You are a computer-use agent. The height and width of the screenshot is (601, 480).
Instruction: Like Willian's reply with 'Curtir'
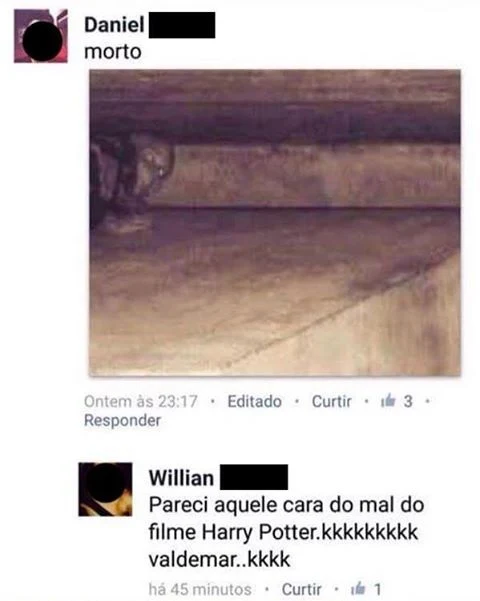click(x=302, y=589)
